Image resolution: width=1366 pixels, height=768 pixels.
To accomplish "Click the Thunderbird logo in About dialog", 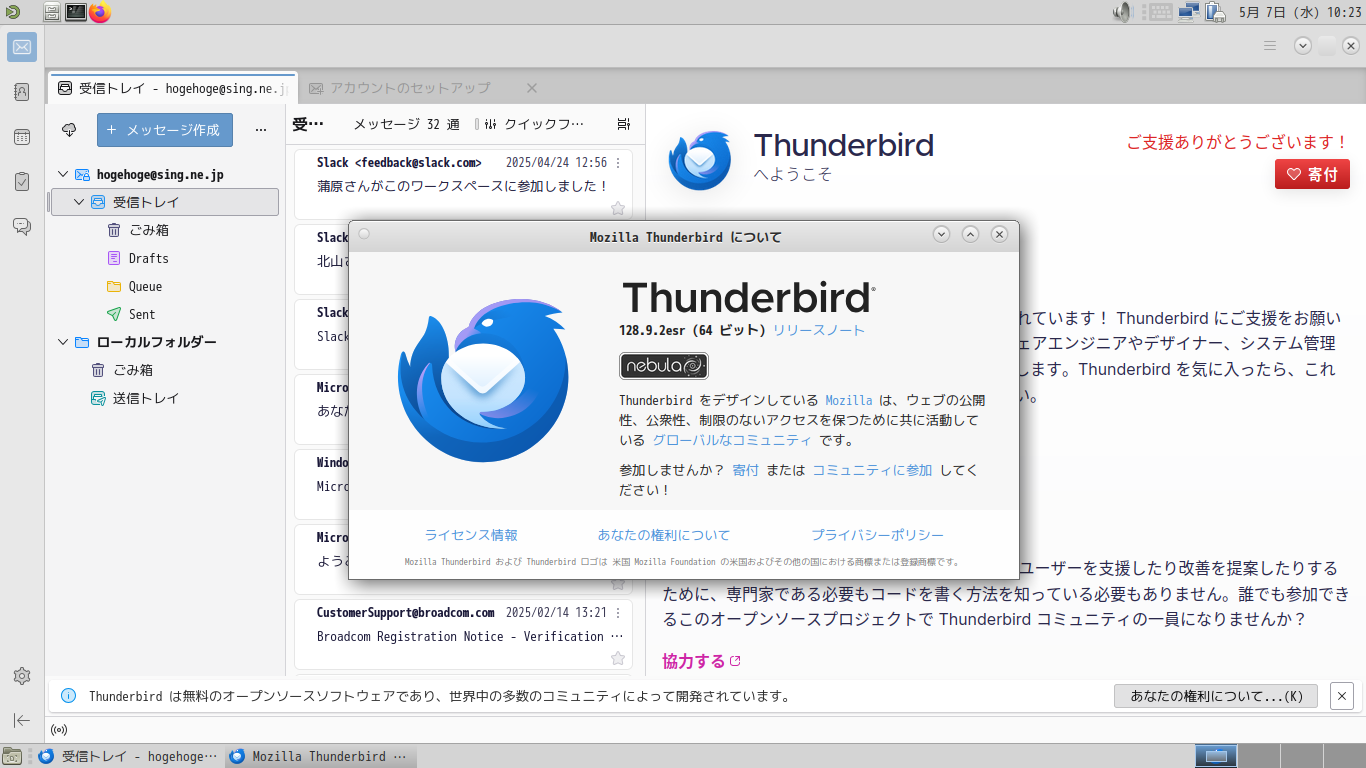I will 483,381.
